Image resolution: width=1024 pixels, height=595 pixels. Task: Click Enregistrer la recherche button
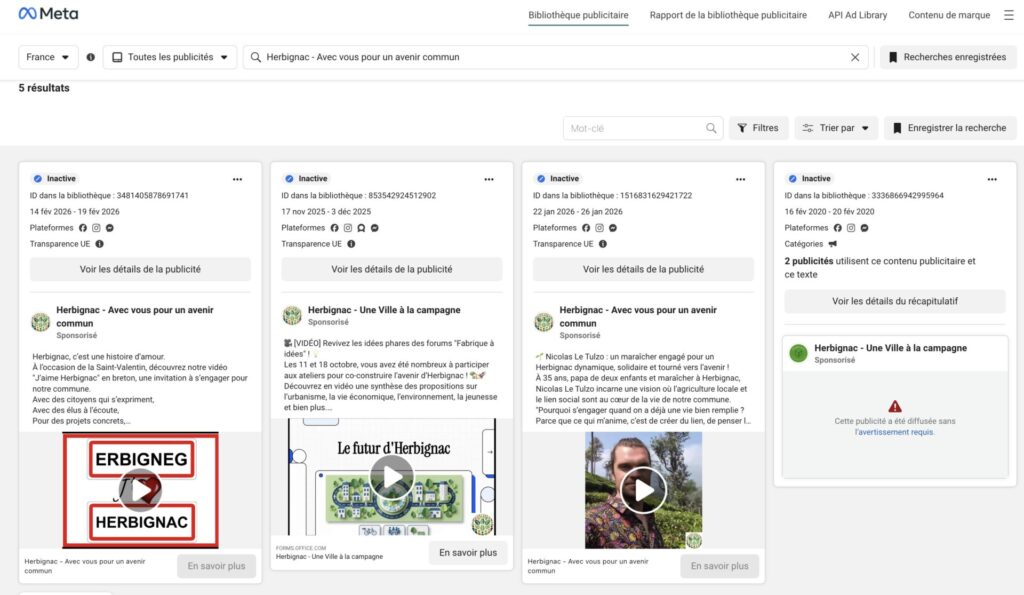coord(949,128)
